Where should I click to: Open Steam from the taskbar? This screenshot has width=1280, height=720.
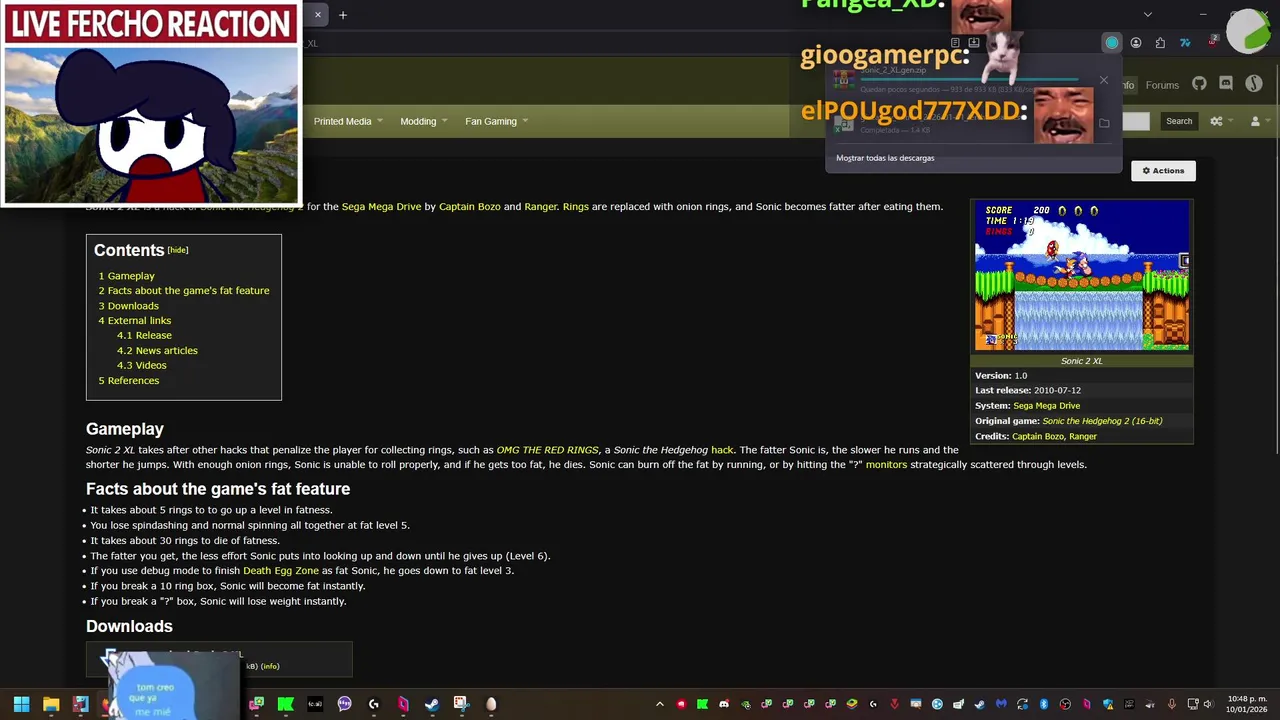[x=431, y=704]
